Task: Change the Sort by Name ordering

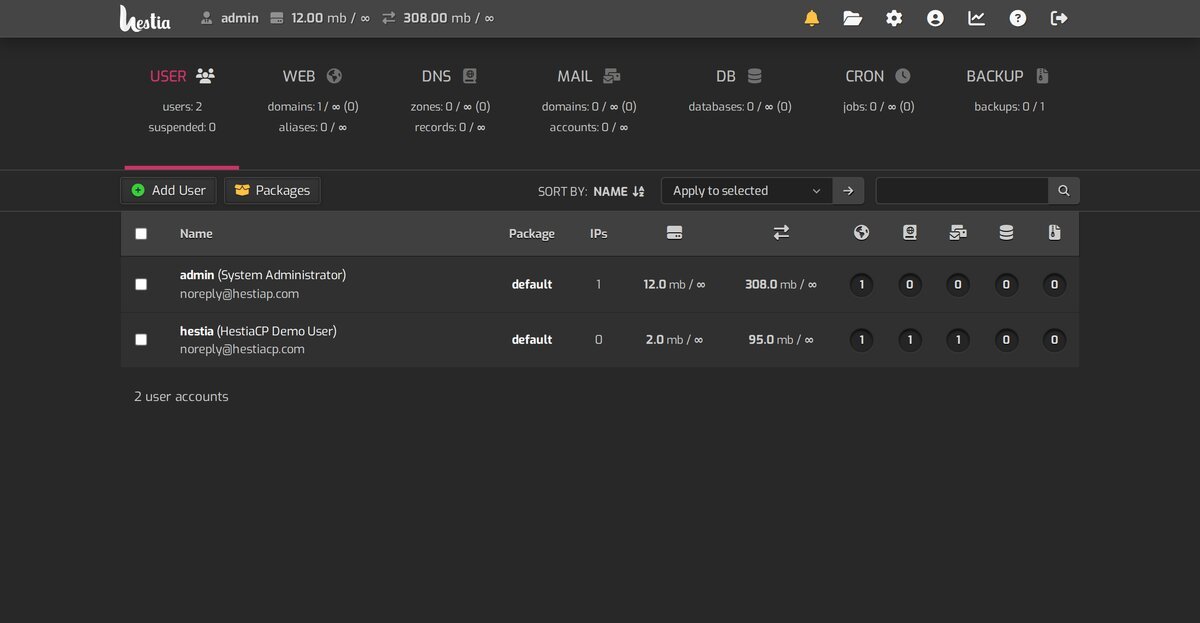Action: [x=619, y=191]
